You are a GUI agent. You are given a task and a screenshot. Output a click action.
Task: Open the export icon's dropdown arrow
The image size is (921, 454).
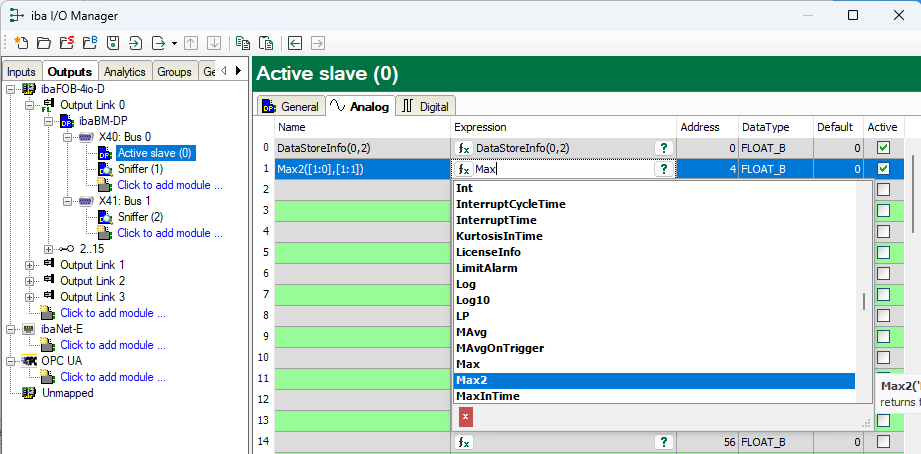174,43
